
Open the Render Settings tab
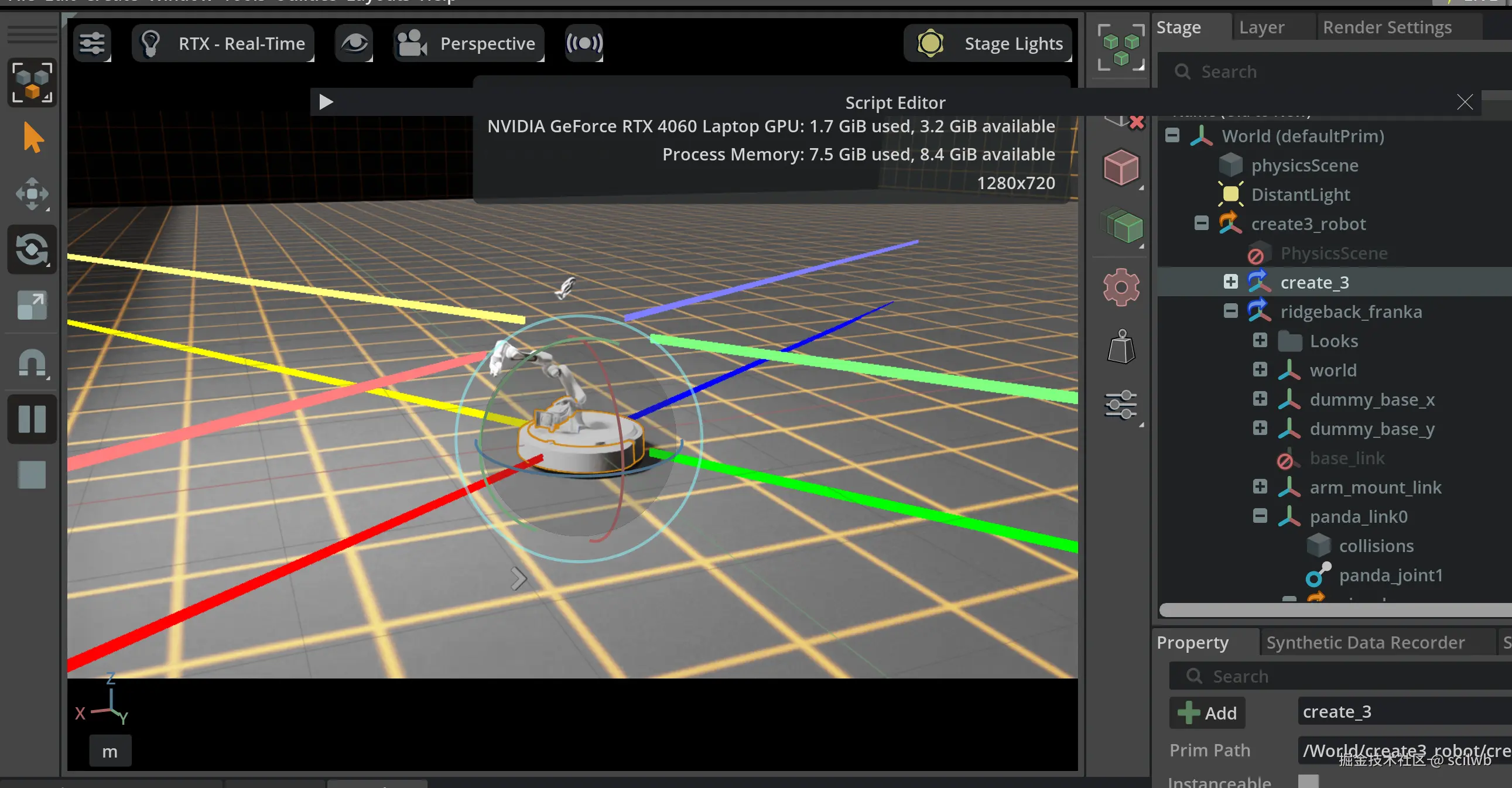click(1387, 28)
